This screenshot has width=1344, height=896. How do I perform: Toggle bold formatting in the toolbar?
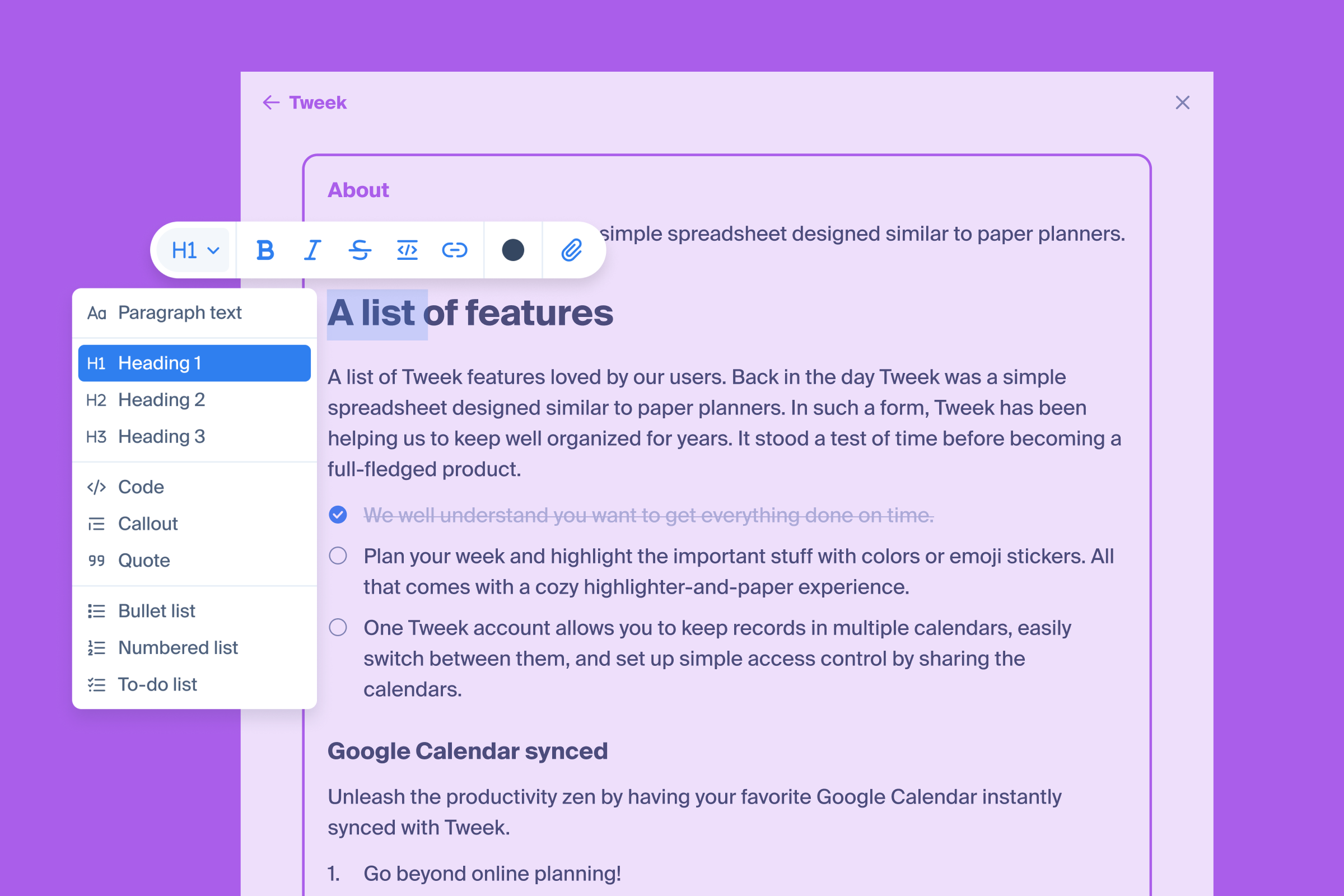click(x=264, y=250)
